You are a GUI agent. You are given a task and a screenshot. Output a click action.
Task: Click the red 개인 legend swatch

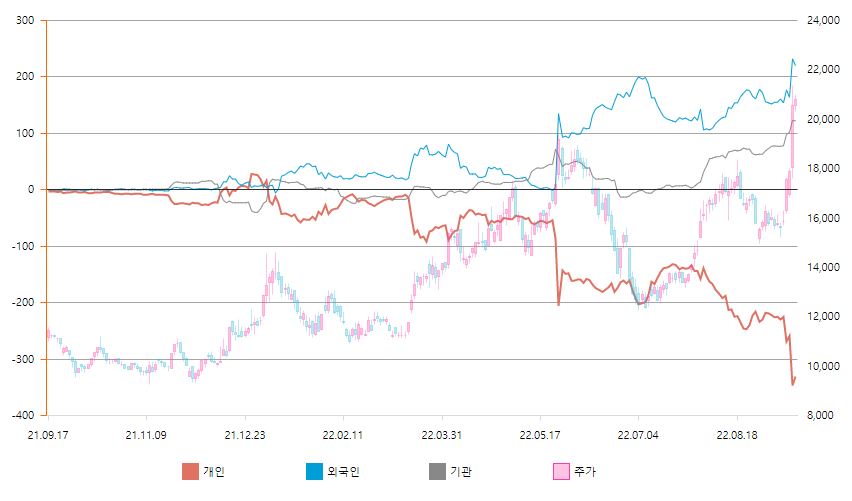(190, 472)
